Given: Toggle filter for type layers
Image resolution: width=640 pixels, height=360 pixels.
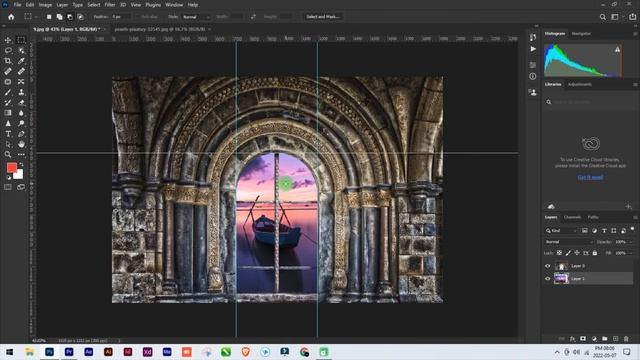Looking at the screenshot, I should point(604,231).
